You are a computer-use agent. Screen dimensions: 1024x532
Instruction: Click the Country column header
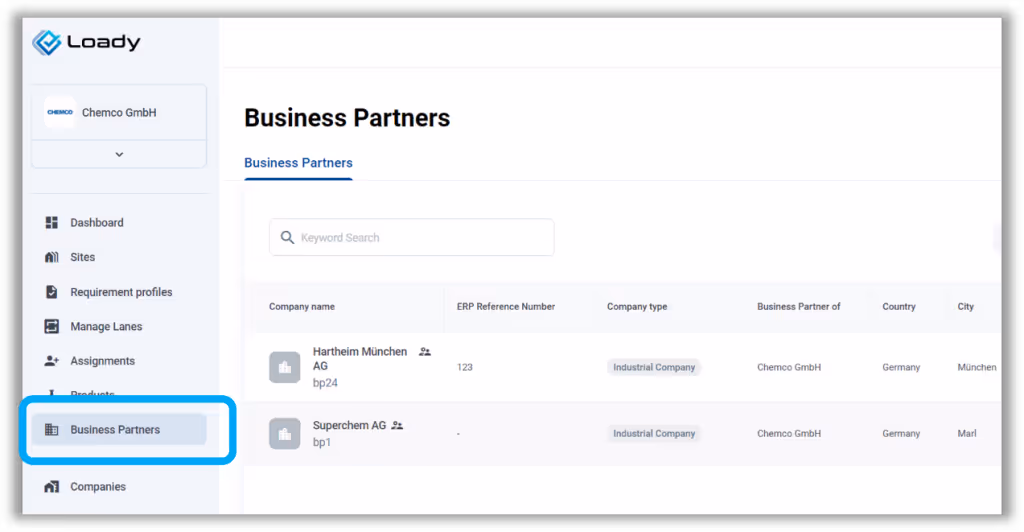pyautogui.click(x=899, y=307)
